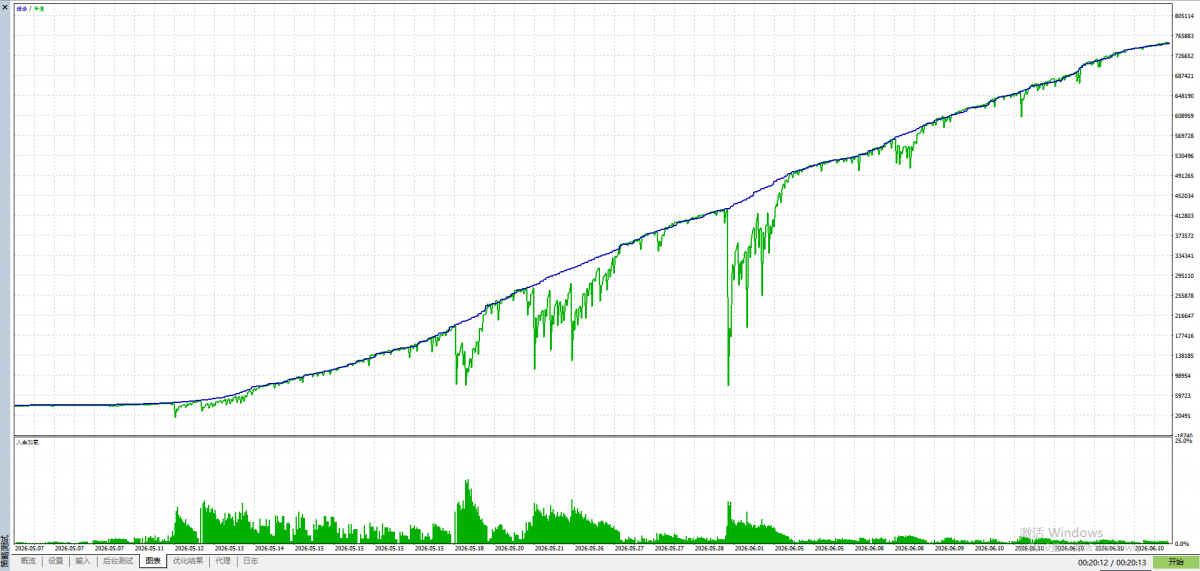Image resolution: width=1200 pixels, height=571 pixels.
Task: Click the 295110 axis value
Action: pyautogui.click(x=1185, y=276)
